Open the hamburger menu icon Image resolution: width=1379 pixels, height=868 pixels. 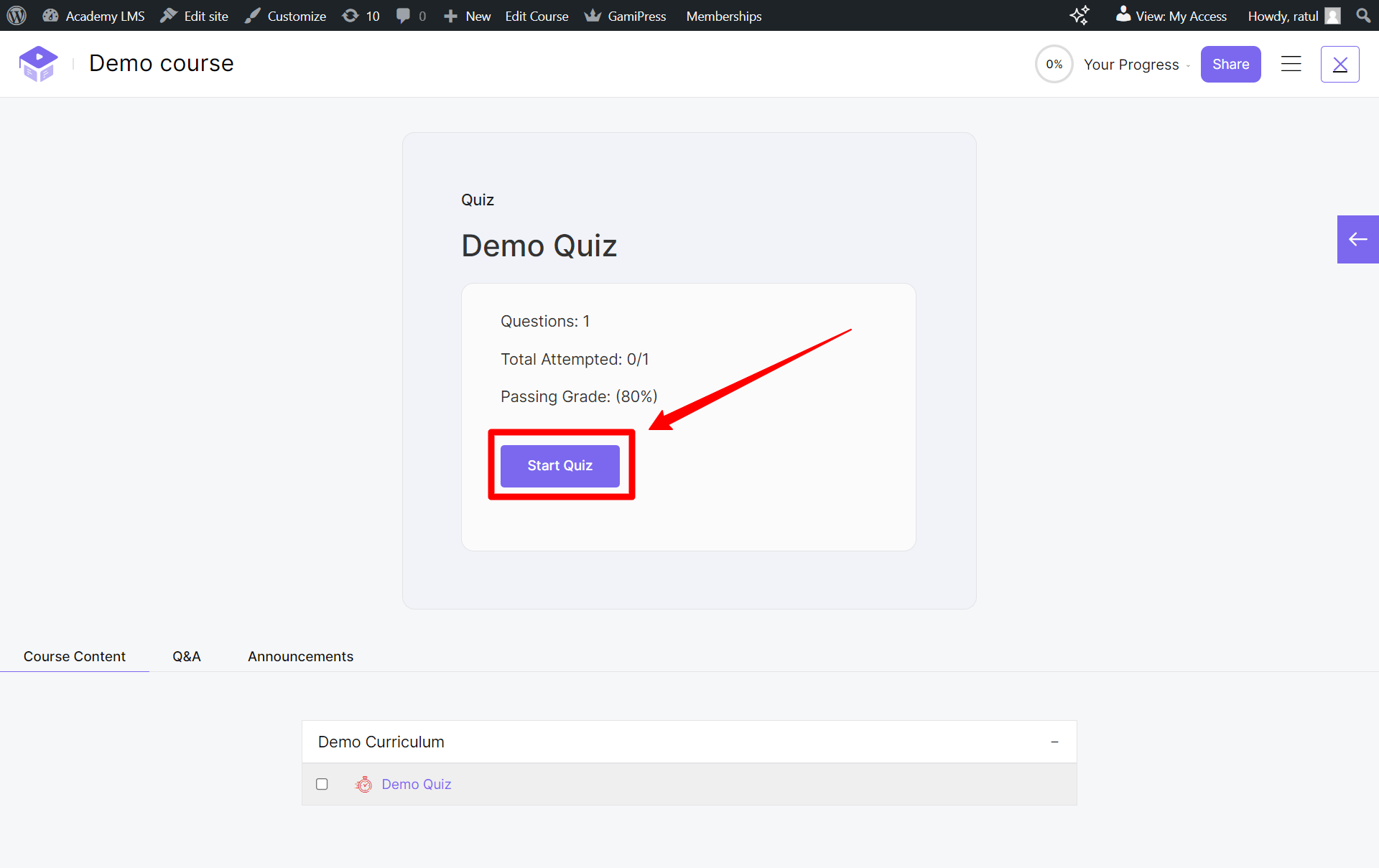(x=1291, y=64)
